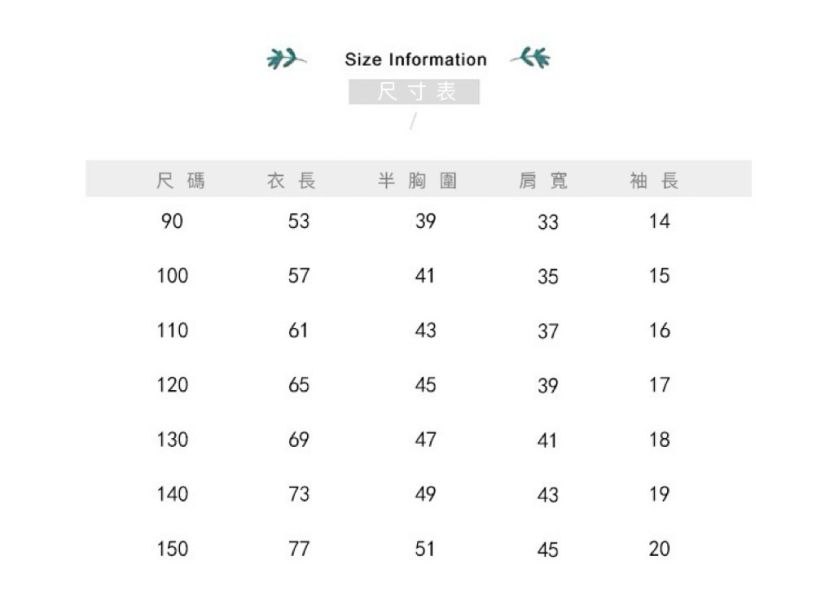Click size 90 in the 尺碼 column

pos(172,221)
